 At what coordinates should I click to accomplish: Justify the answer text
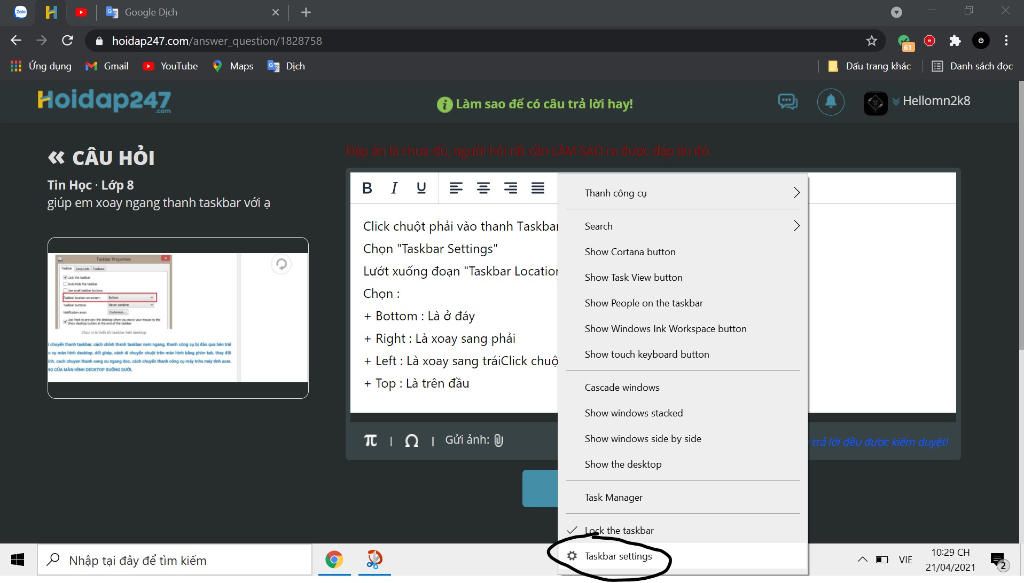point(537,188)
